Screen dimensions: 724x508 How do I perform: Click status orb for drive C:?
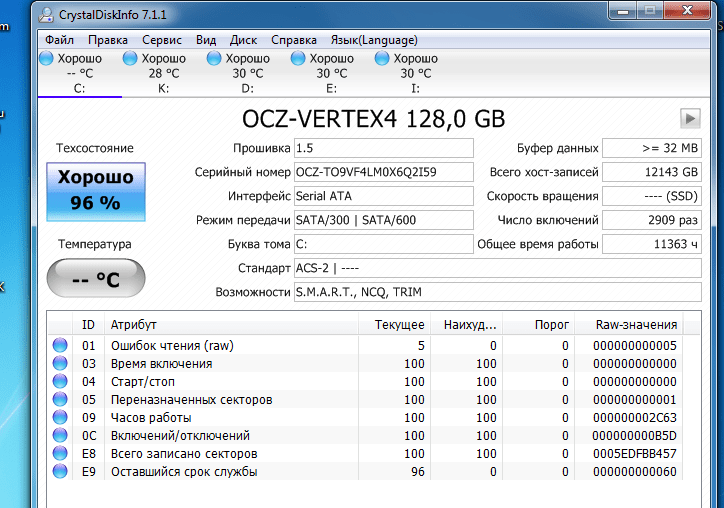pyautogui.click(x=46, y=59)
